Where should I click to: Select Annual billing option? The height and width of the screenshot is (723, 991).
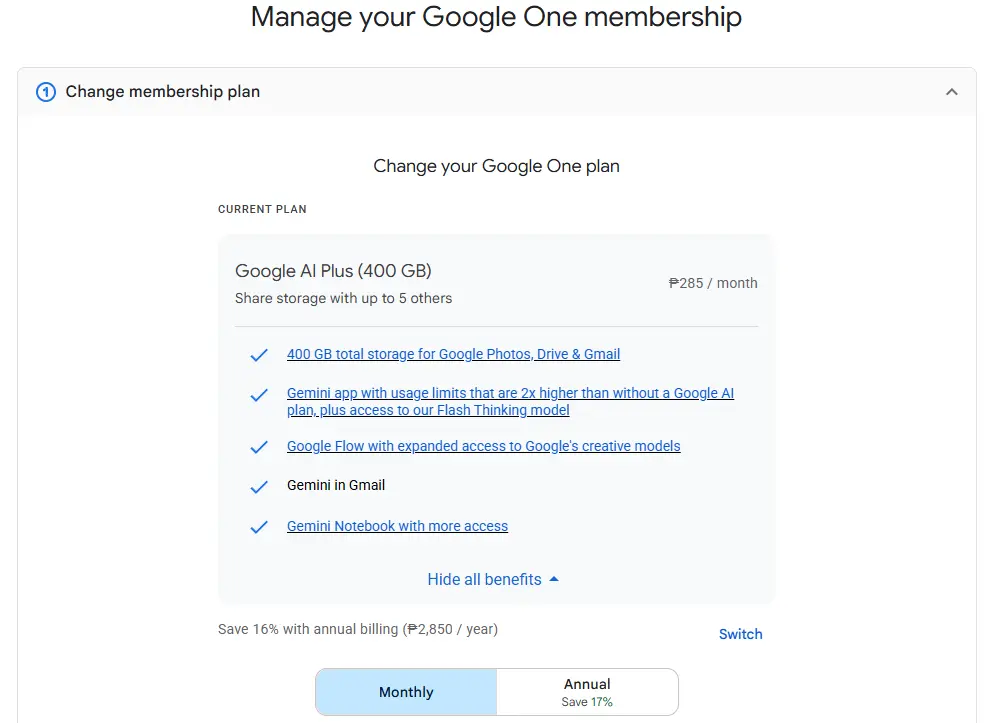pos(587,692)
